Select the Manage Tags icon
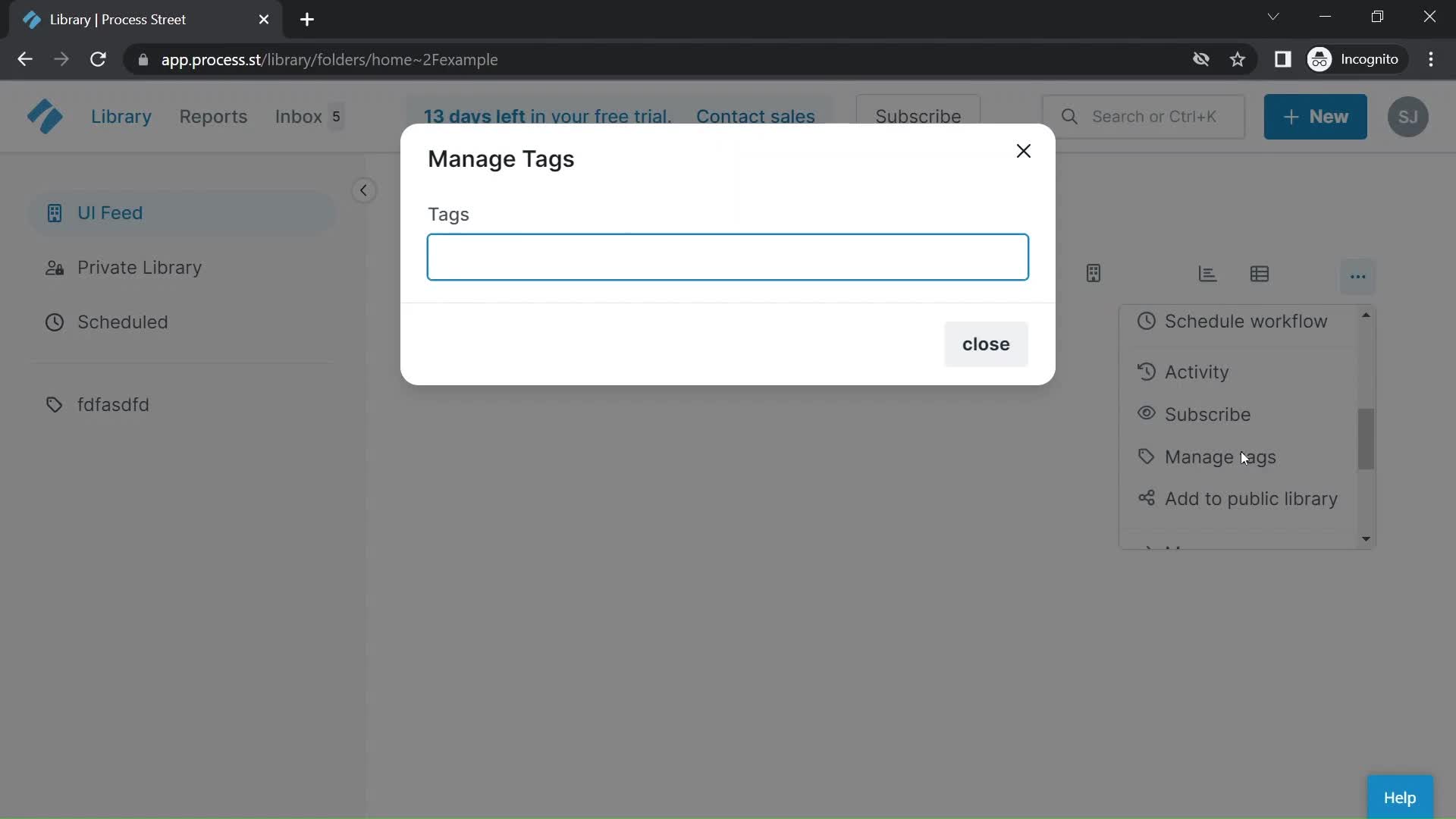This screenshot has width=1456, height=819. point(1146,456)
